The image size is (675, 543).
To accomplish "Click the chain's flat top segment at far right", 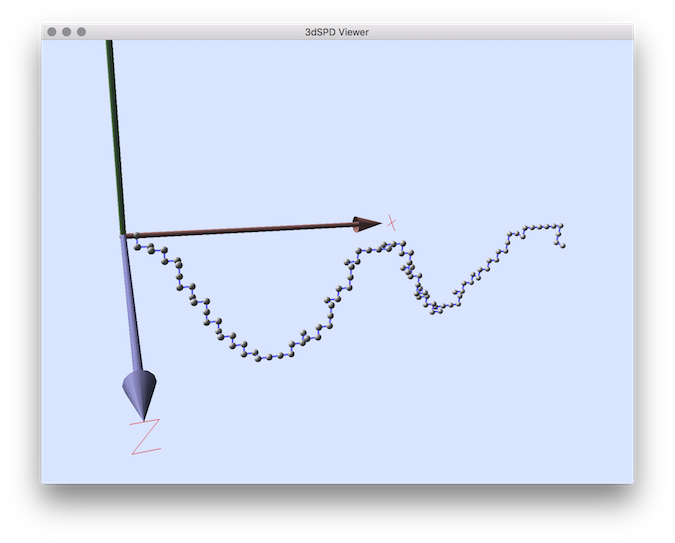I will (540, 227).
